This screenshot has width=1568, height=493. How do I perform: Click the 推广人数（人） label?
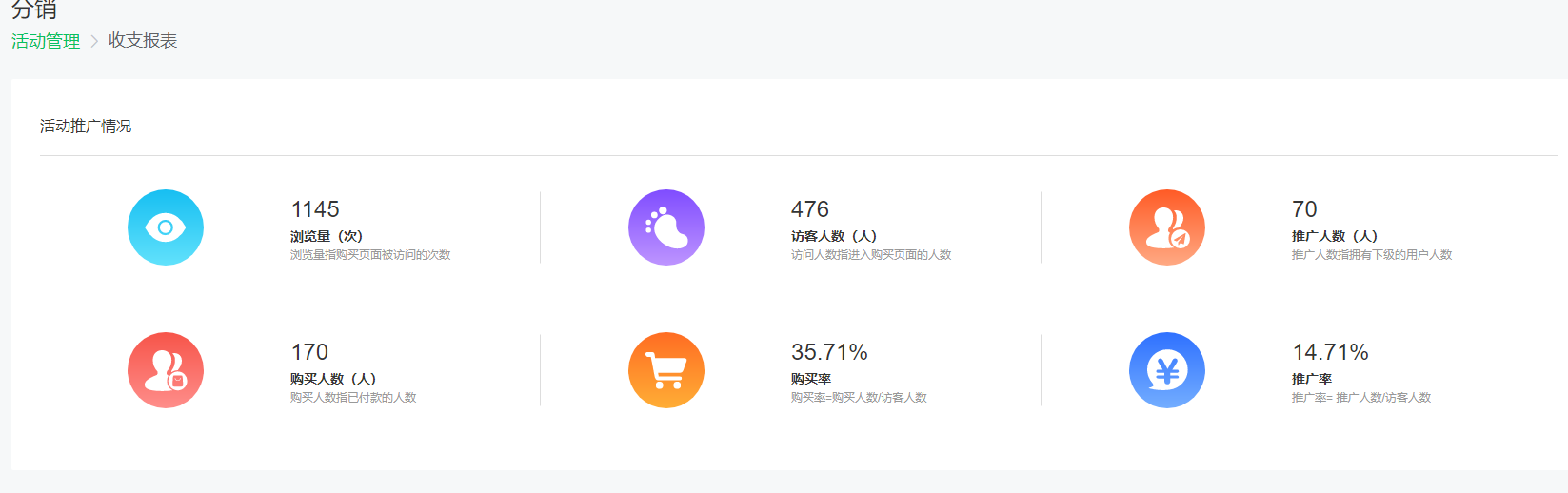[x=1335, y=236]
